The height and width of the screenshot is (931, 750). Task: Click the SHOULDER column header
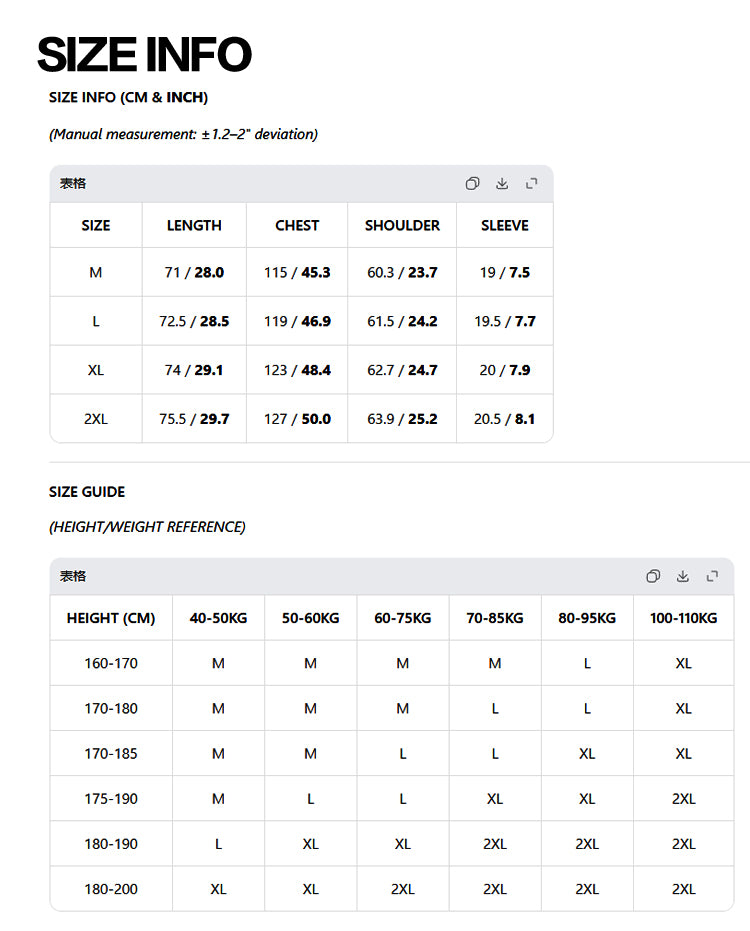click(x=402, y=226)
